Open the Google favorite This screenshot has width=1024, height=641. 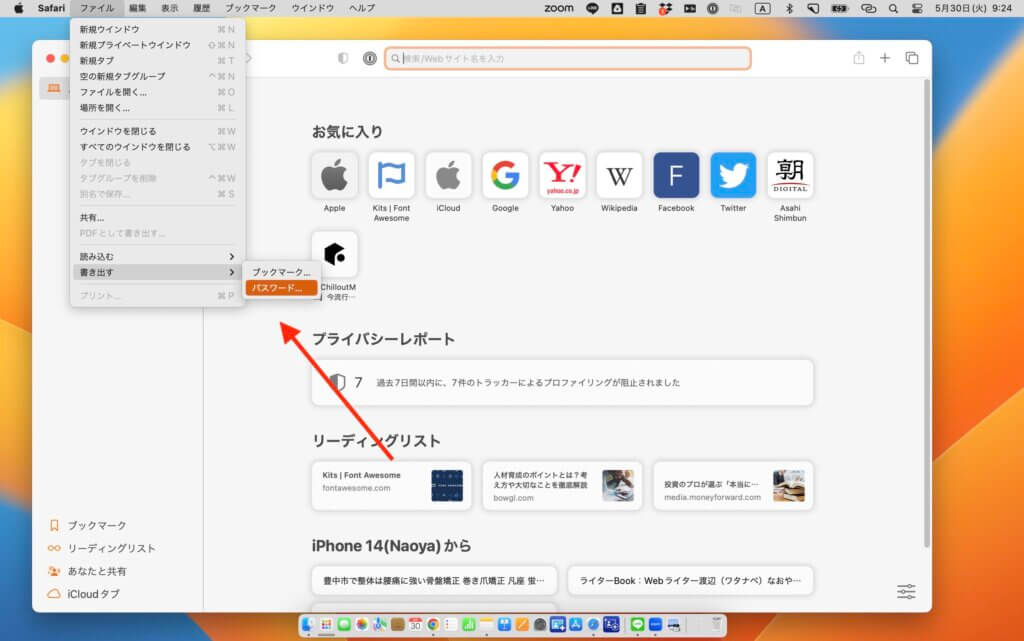[x=505, y=175]
